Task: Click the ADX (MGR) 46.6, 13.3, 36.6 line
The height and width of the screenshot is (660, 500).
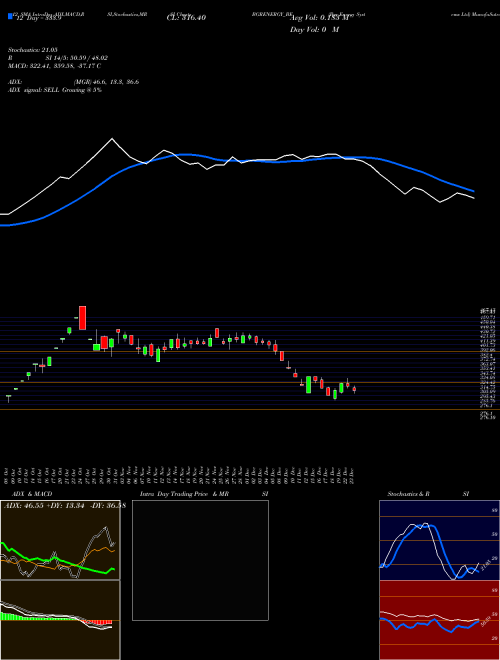Action: [x=73, y=82]
